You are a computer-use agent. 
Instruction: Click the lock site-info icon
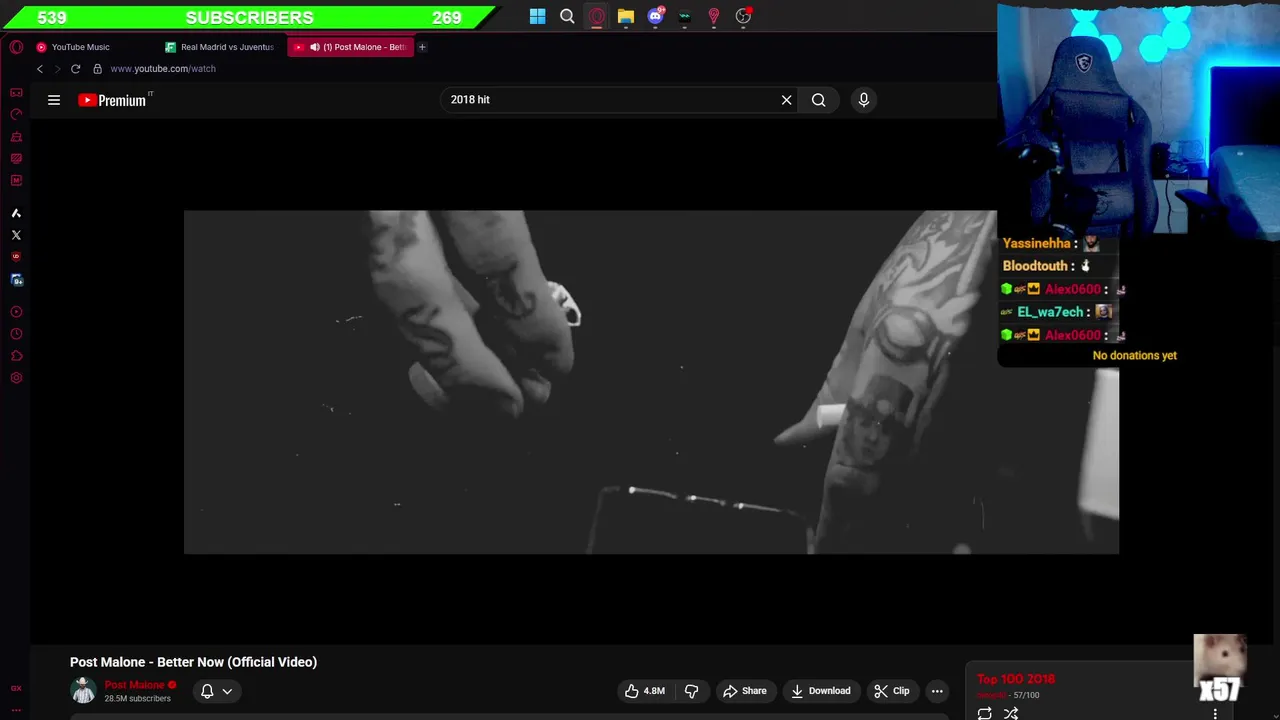97,69
